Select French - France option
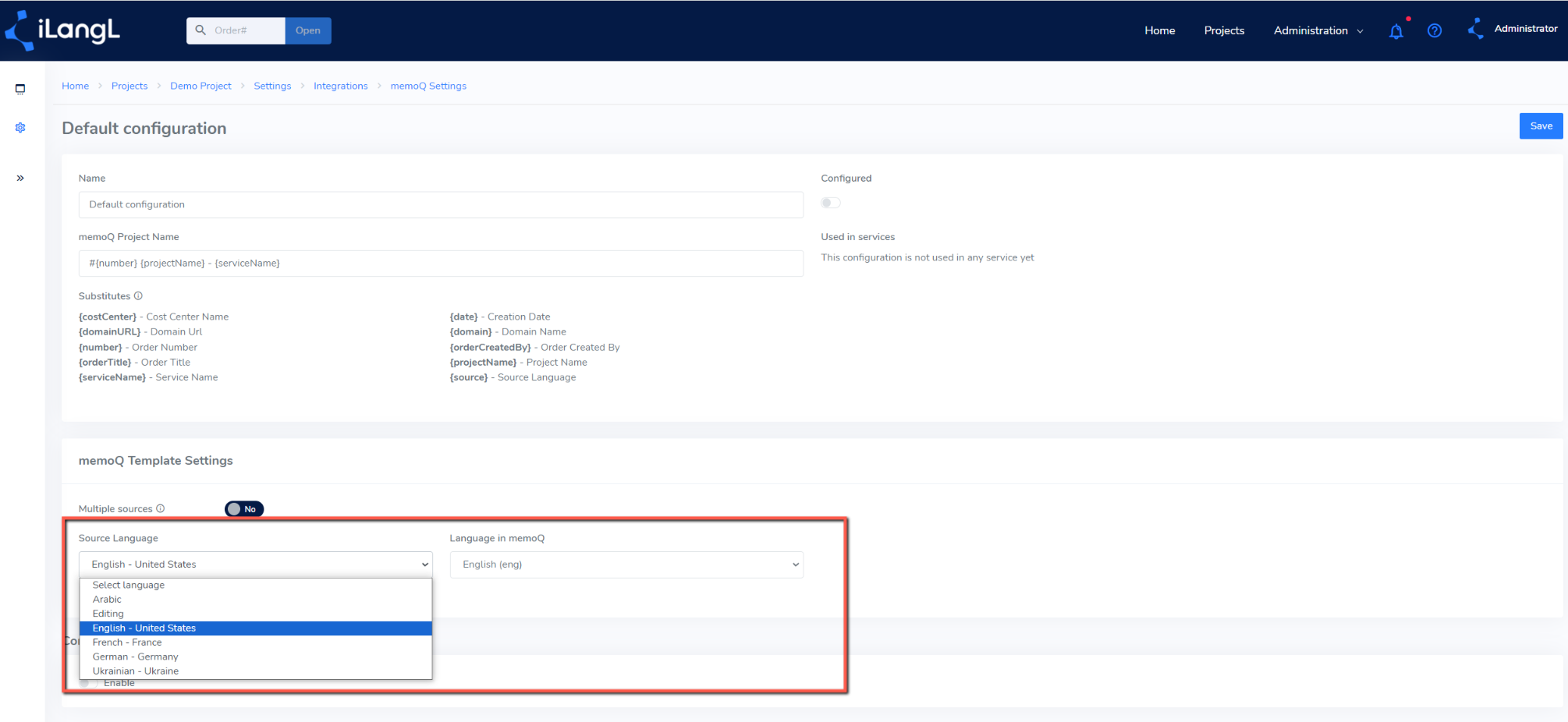 [x=256, y=642]
